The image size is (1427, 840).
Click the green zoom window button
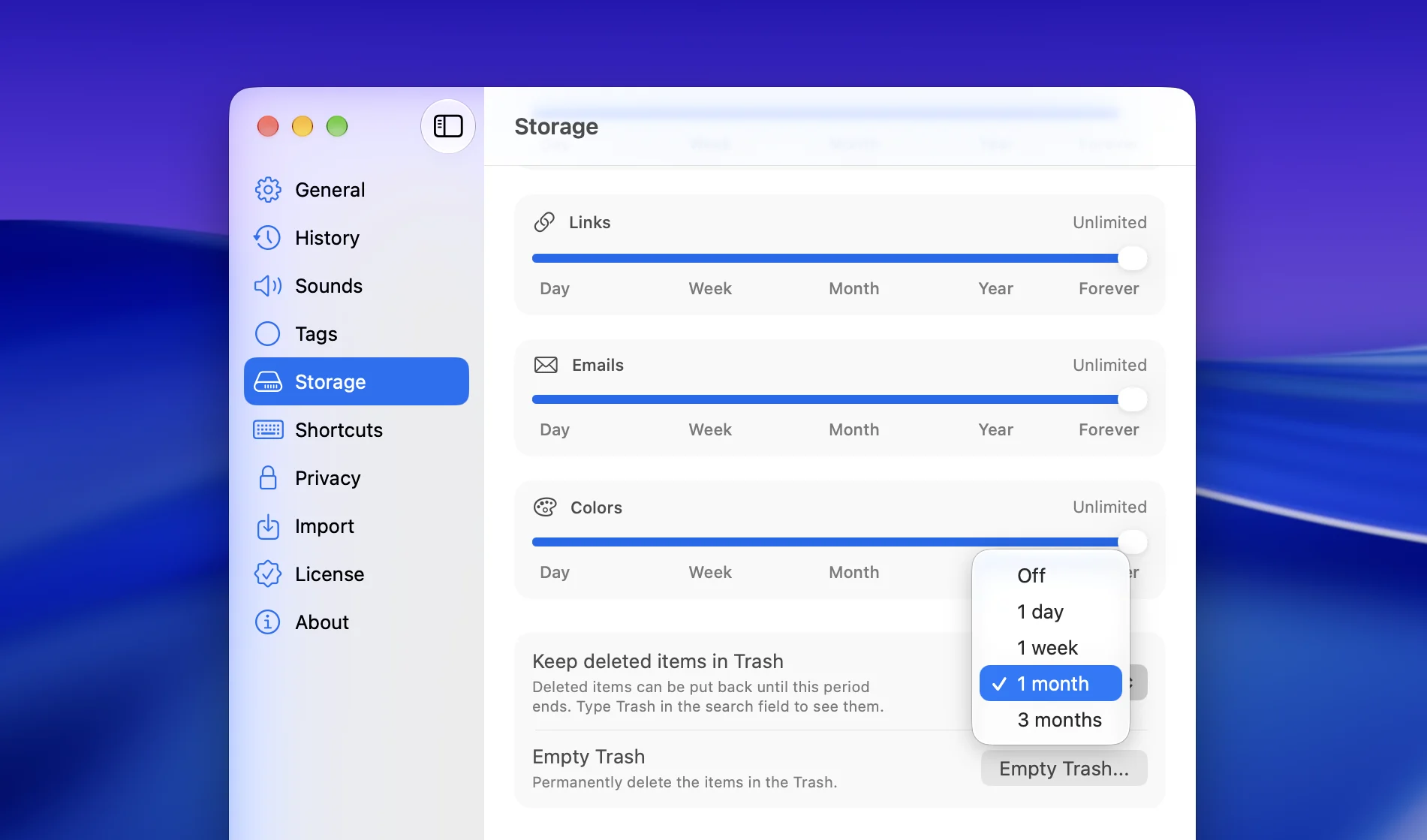337,126
